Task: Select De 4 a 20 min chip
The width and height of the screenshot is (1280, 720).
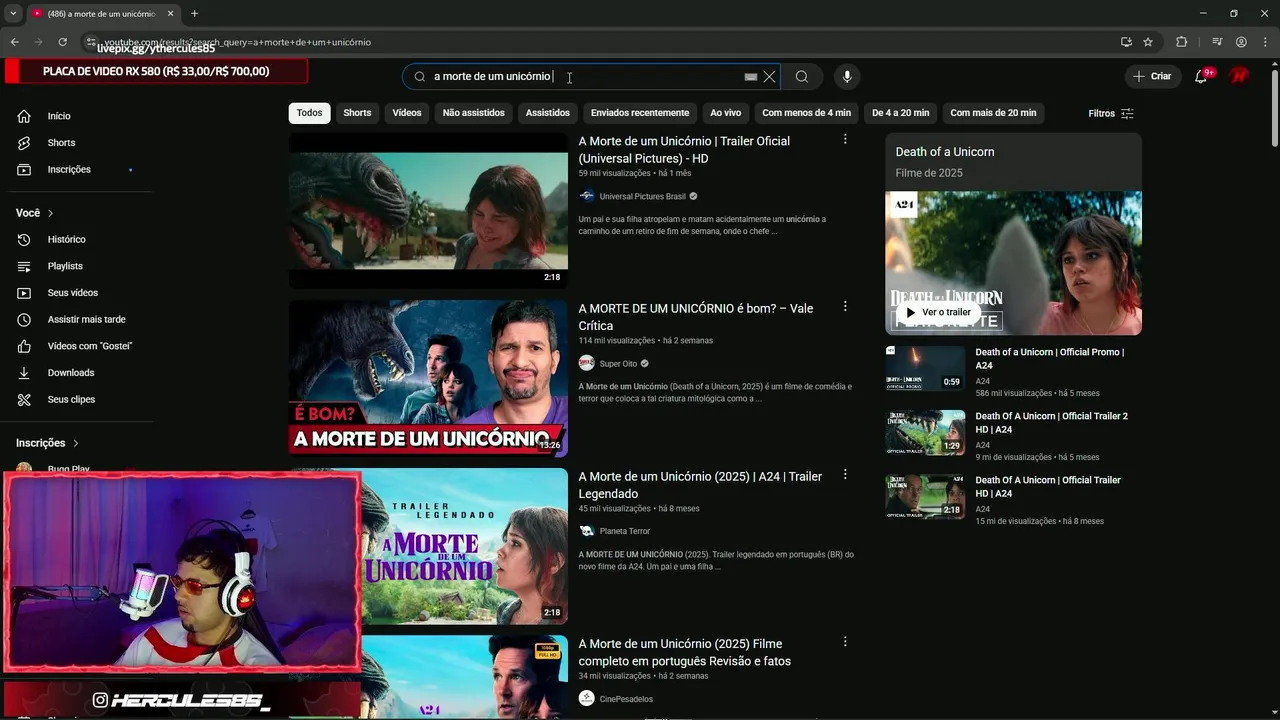Action: click(901, 113)
